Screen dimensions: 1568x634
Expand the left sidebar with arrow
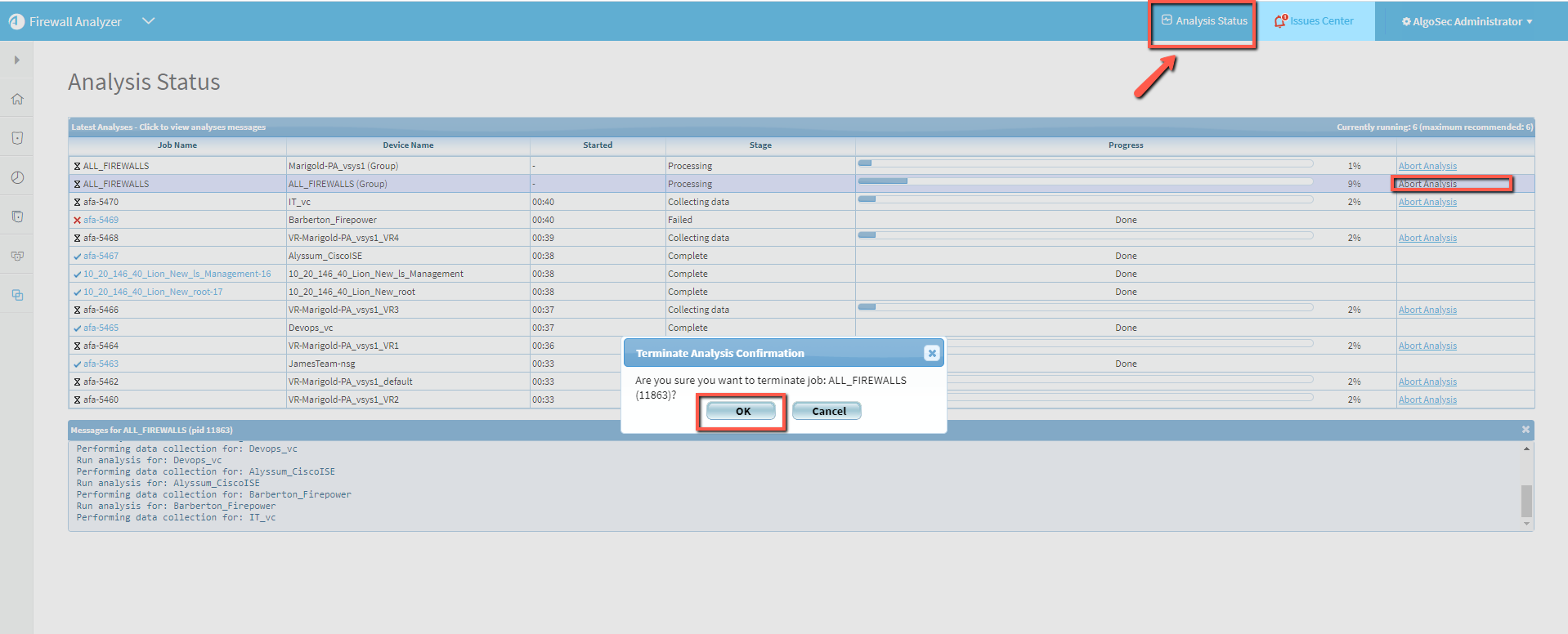click(x=16, y=60)
